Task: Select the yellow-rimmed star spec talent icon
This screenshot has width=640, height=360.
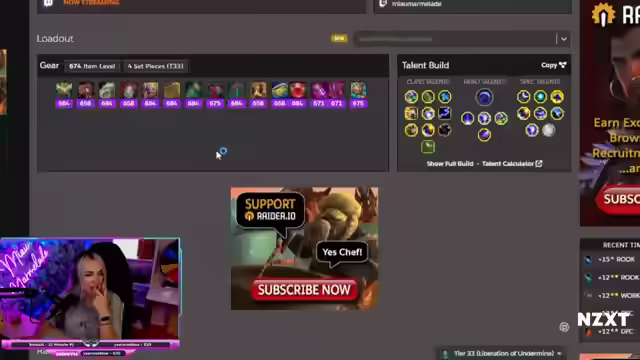Action: tap(557, 97)
